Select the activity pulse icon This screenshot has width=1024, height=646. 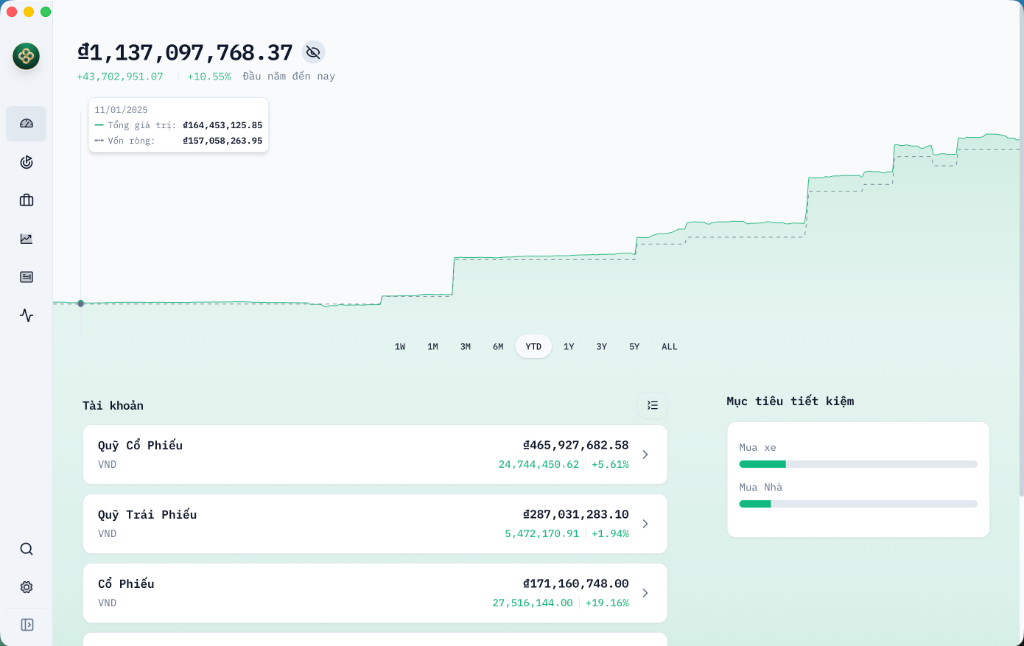click(x=26, y=315)
